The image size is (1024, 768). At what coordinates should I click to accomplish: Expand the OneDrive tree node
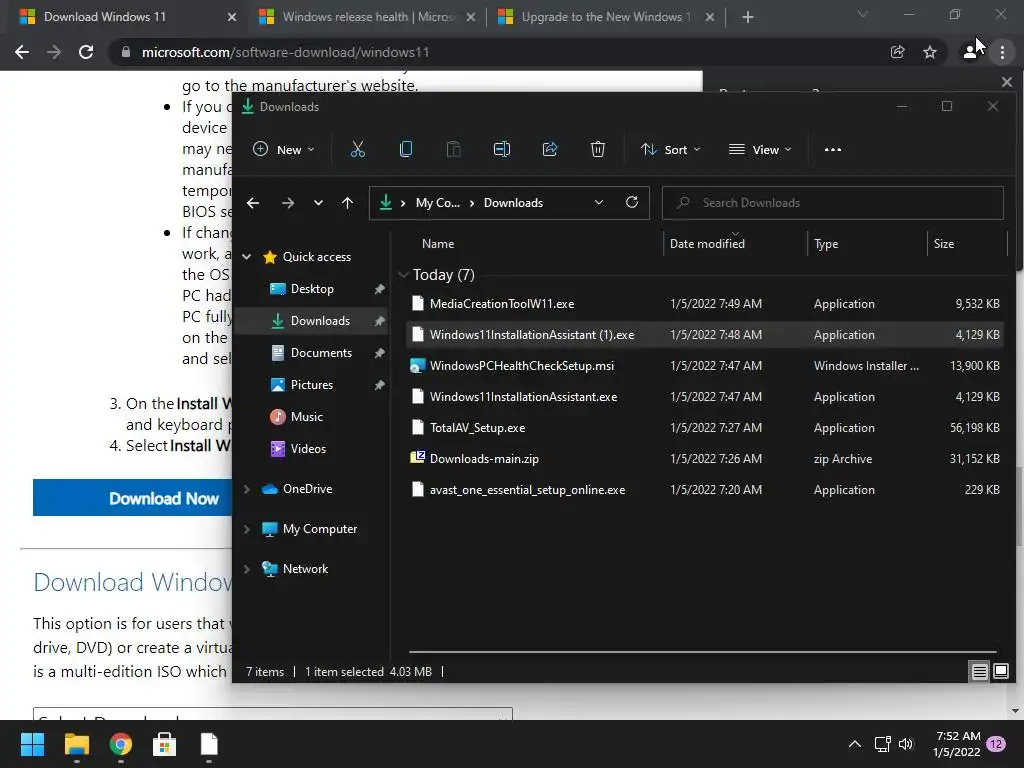(247, 488)
